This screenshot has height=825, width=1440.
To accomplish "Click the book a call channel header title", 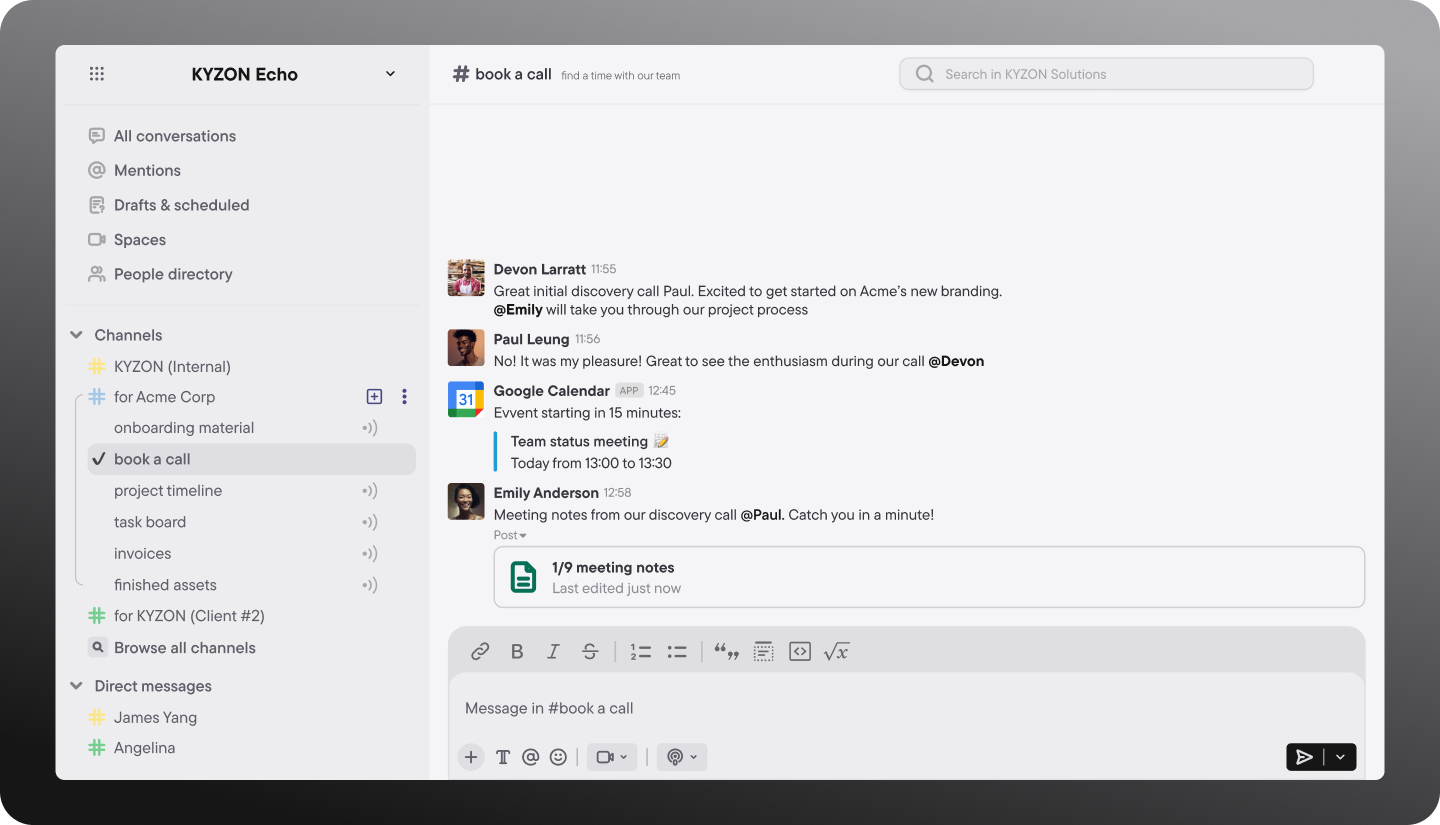I will (x=513, y=74).
